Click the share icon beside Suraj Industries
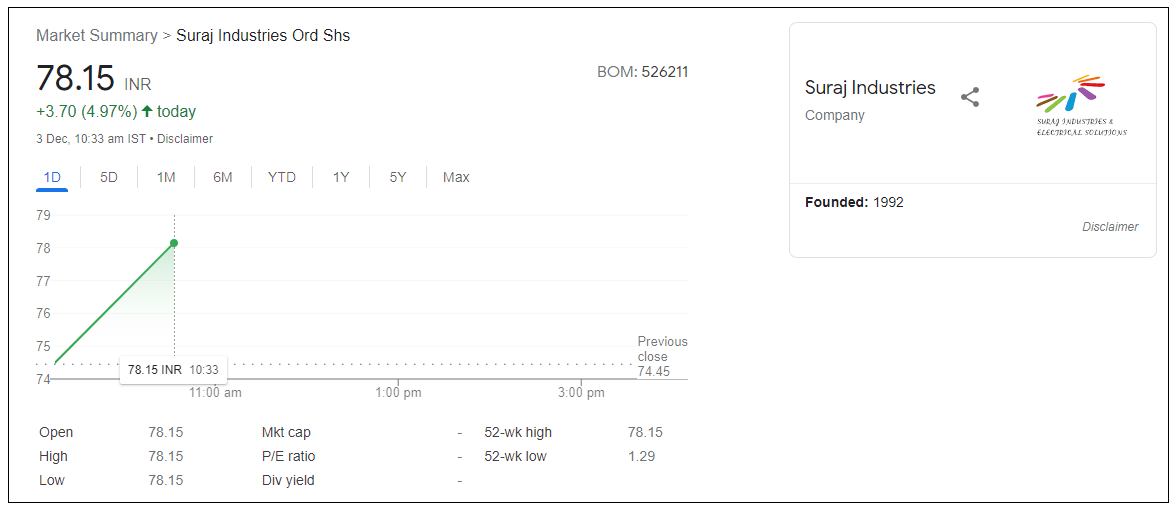The height and width of the screenshot is (508, 1176). pyautogui.click(x=969, y=97)
